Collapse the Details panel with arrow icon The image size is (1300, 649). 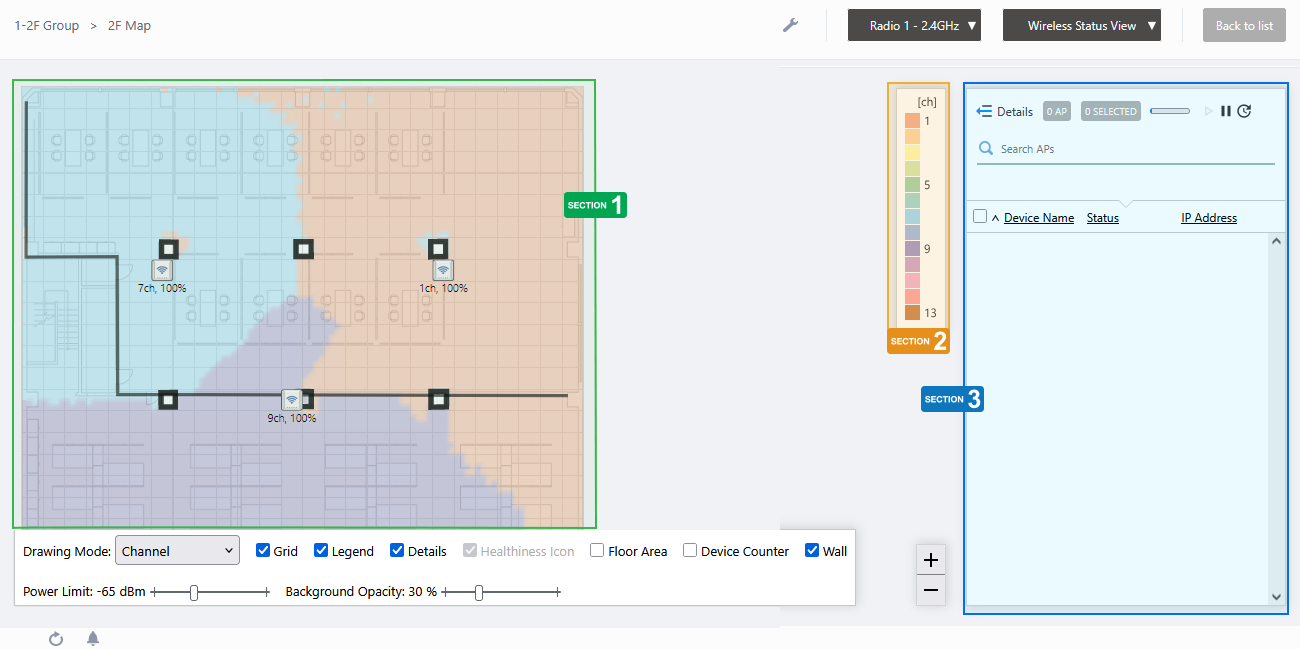(x=984, y=111)
